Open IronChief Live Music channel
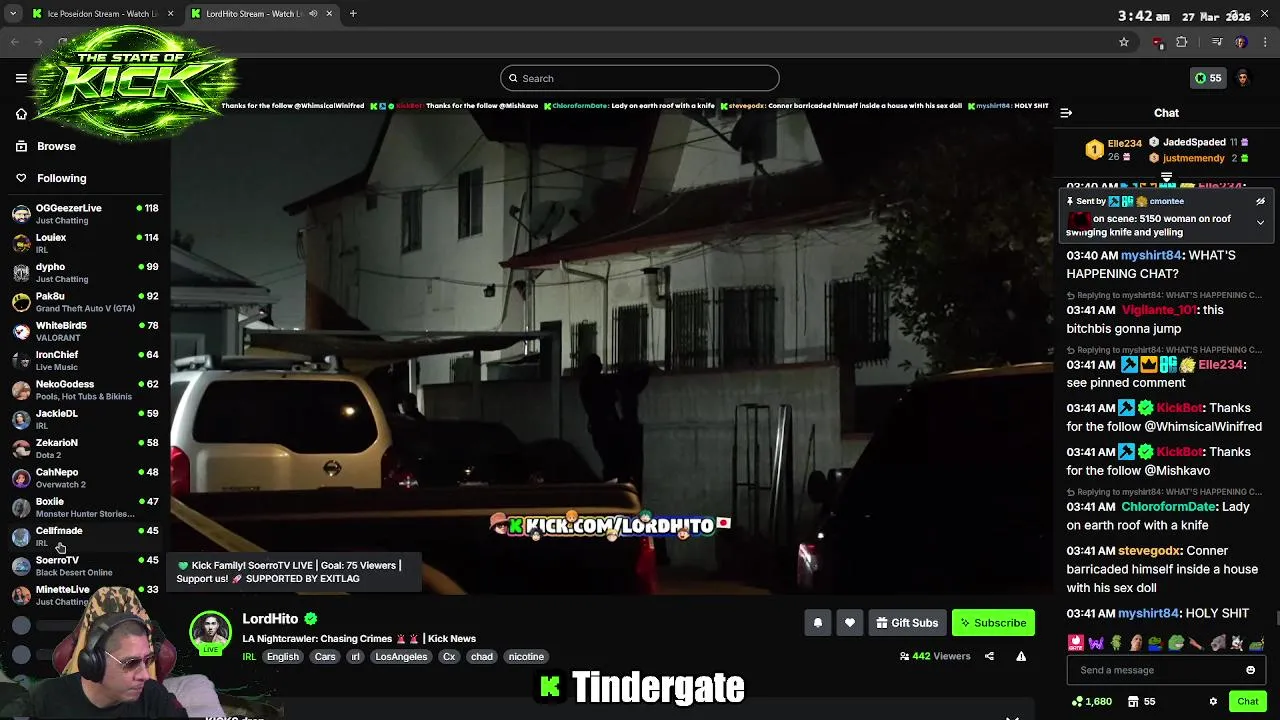This screenshot has height=720, width=1280. click(x=85, y=360)
